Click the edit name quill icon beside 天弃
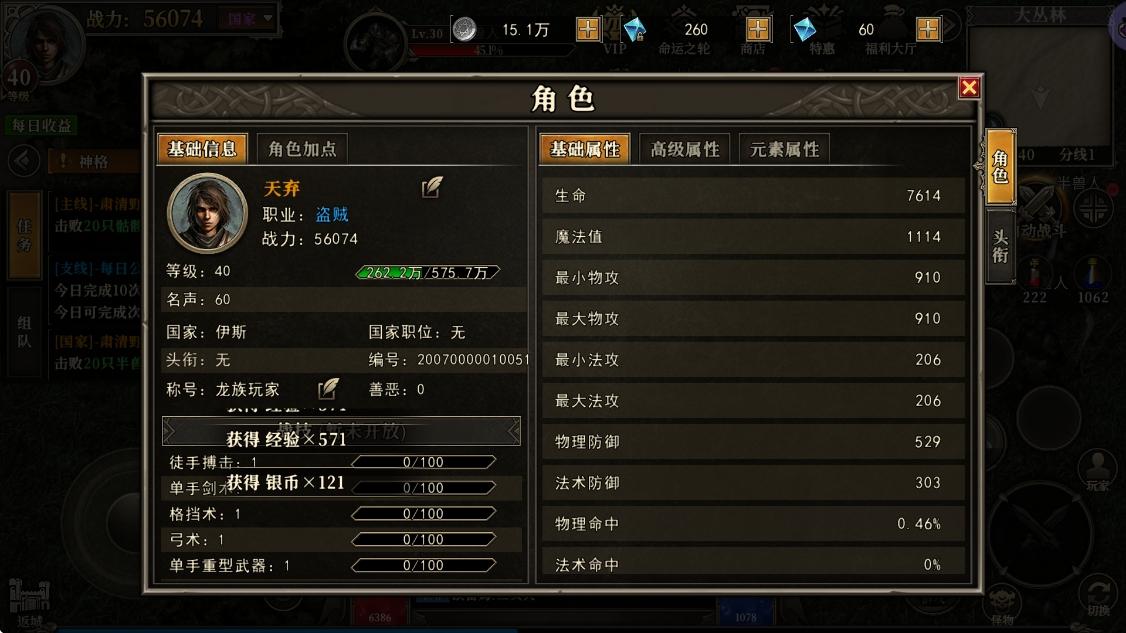 (432, 188)
